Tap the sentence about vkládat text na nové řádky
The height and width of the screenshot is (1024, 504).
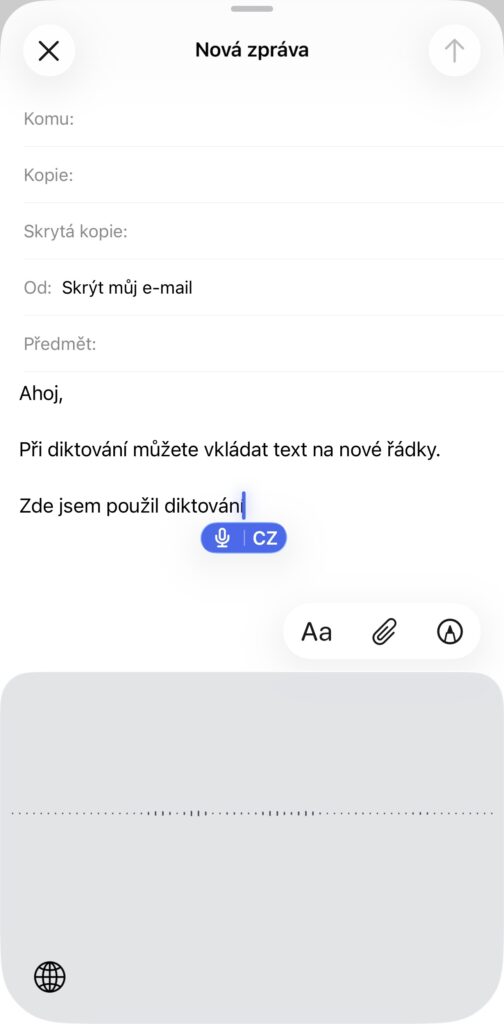[x=230, y=450]
